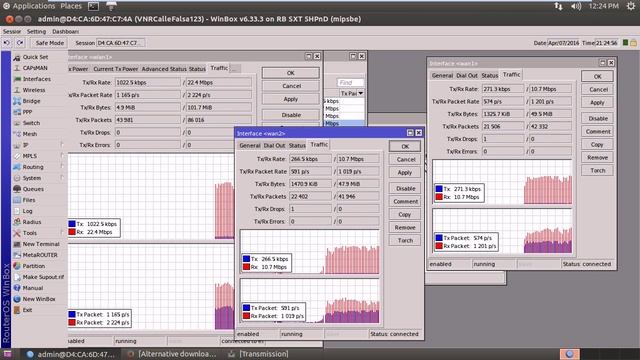This screenshot has height=360, width=640.
Task: Switch to Status tab in wan1 window
Action: click(x=489, y=76)
